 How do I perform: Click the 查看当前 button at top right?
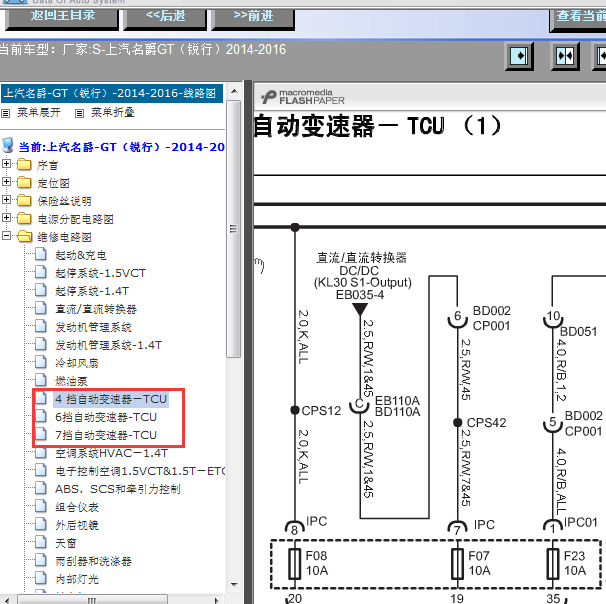(x=578, y=19)
